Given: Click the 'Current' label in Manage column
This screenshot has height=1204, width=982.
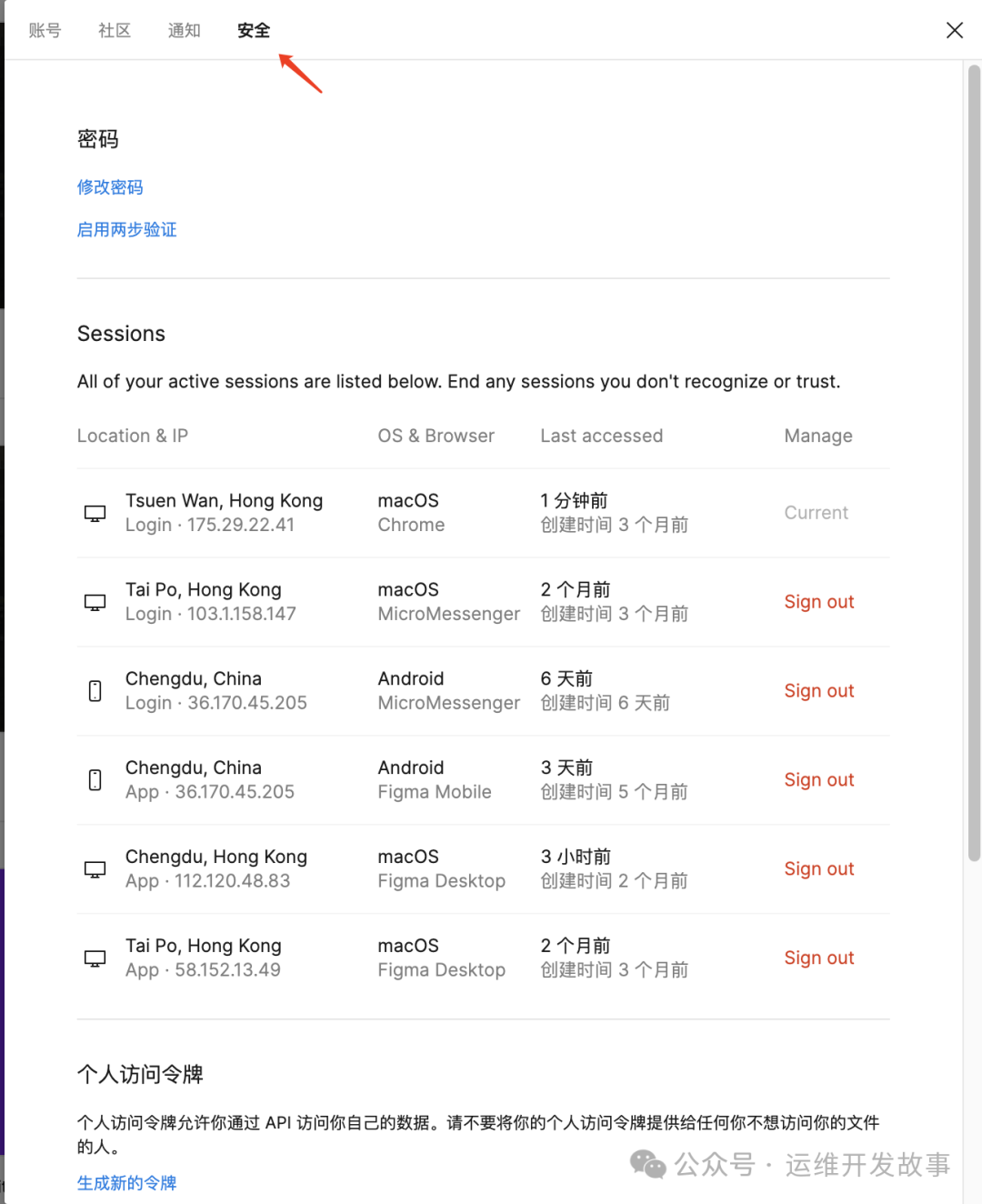Looking at the screenshot, I should [x=816, y=513].
